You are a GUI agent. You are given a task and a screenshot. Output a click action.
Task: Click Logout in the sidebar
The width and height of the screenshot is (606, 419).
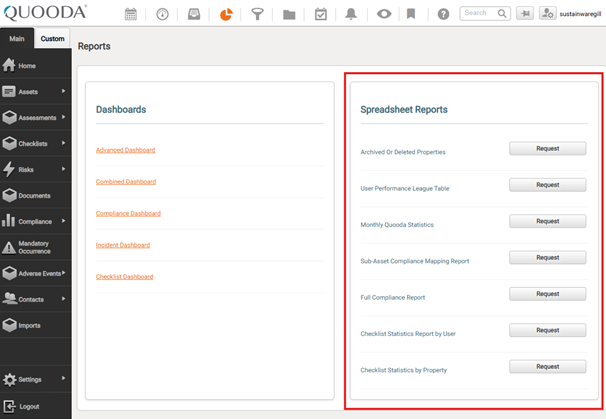pos(36,406)
